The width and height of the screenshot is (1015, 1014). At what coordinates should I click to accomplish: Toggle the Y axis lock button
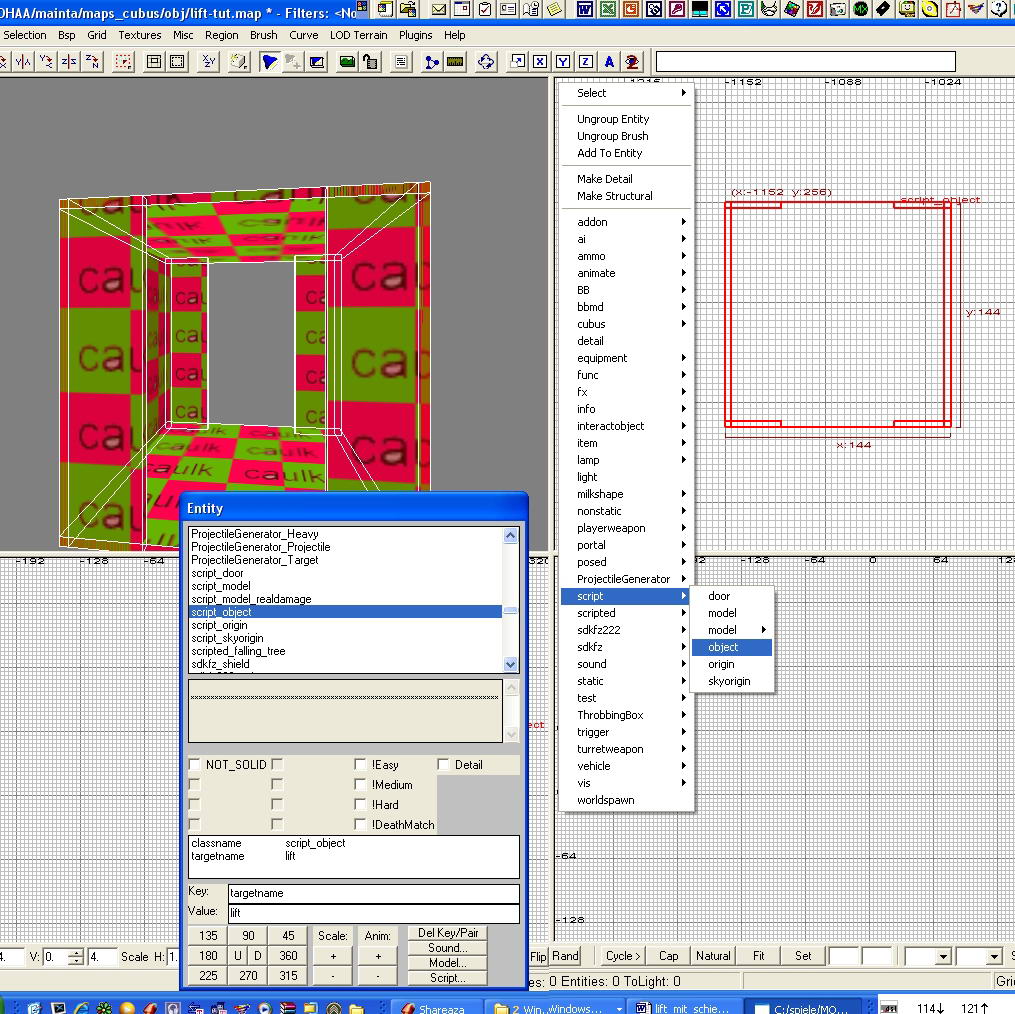(563, 62)
